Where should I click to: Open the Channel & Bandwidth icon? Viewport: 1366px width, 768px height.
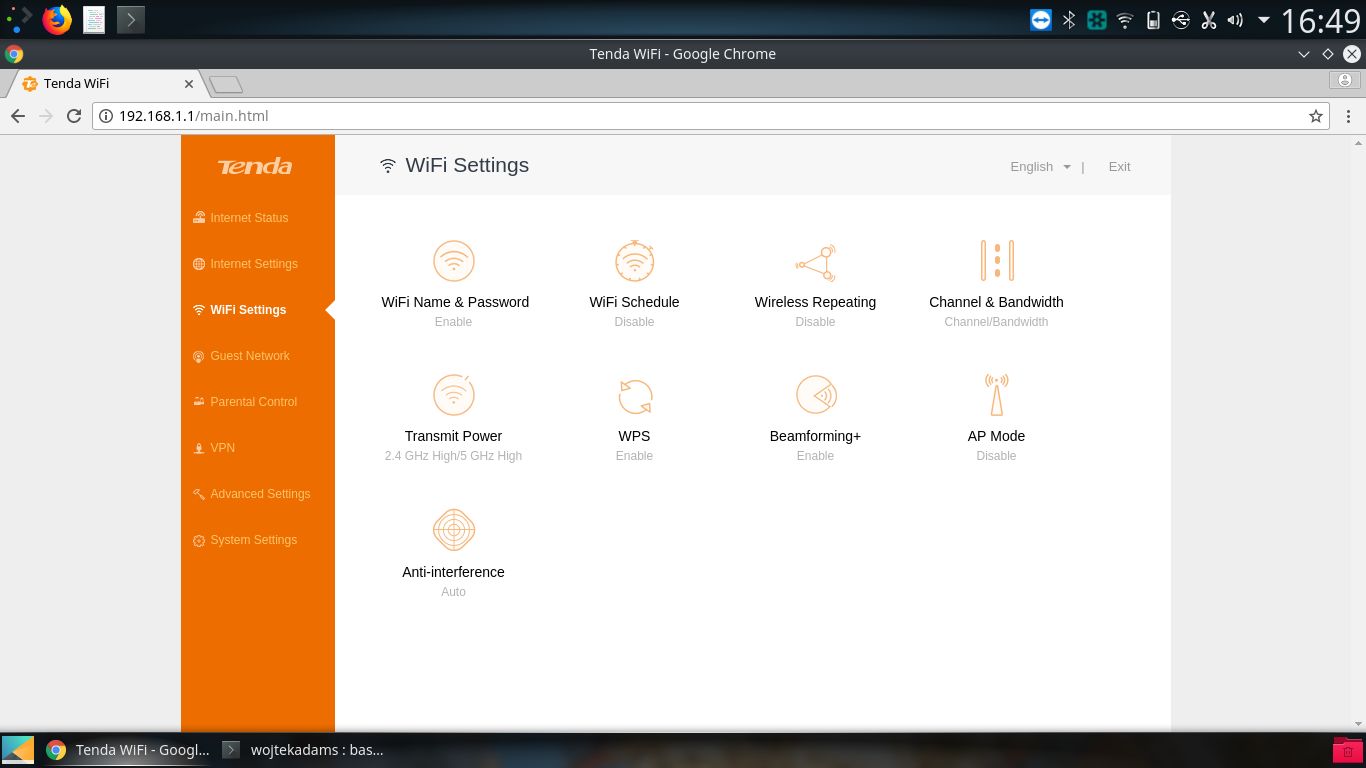(x=997, y=261)
